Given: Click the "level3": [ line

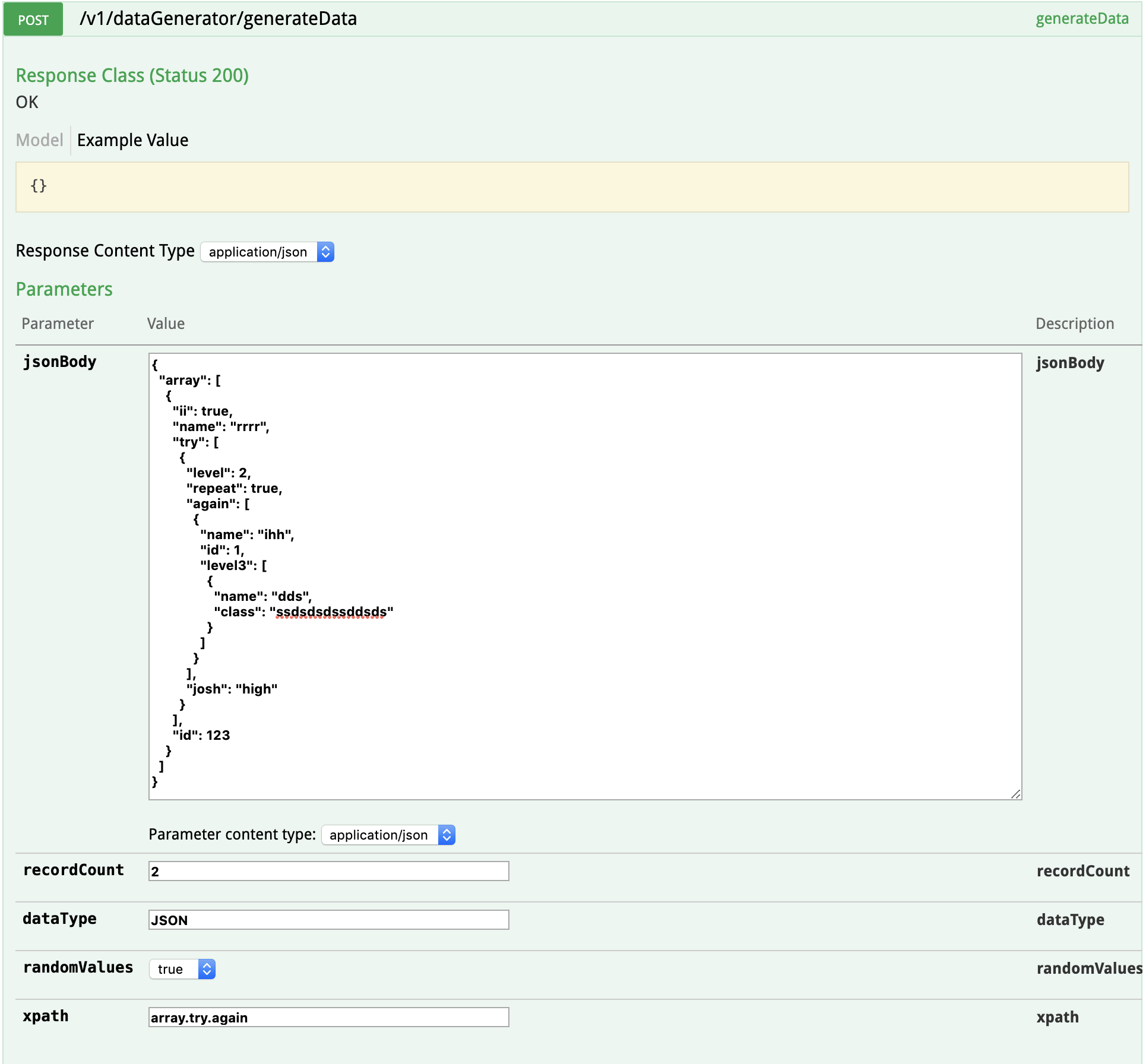Looking at the screenshot, I should coord(234,565).
